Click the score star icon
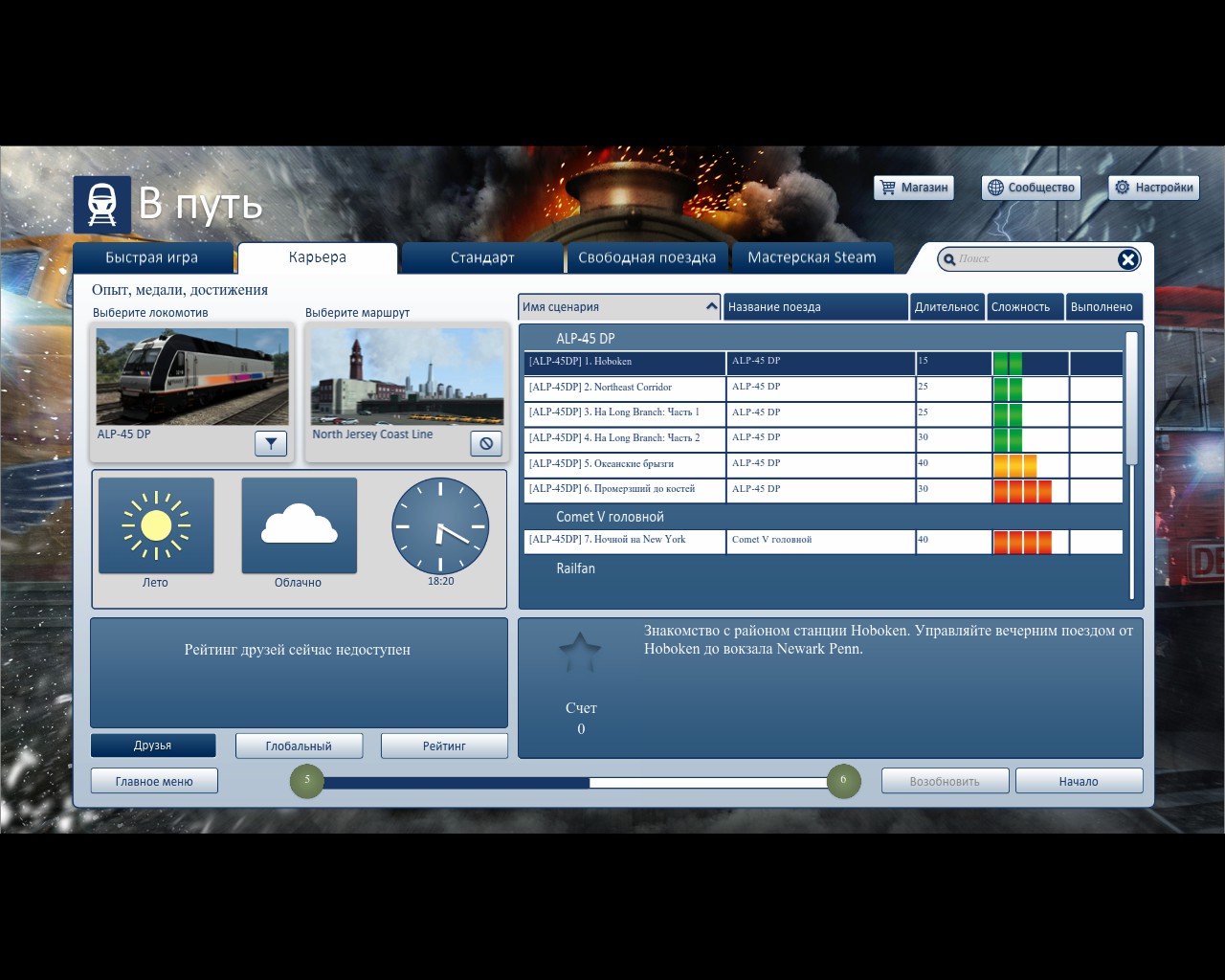 coord(580,654)
